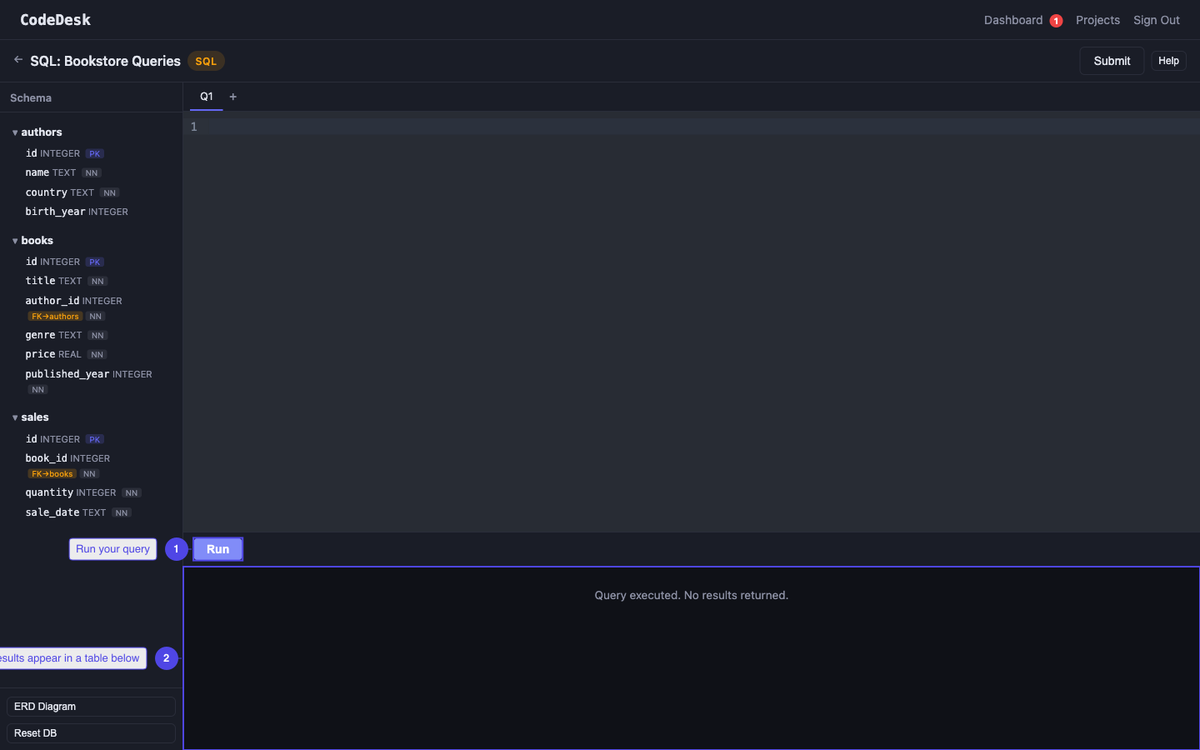The width and height of the screenshot is (1200, 750).
Task: Go back using the back arrow
Action: click(x=17, y=60)
